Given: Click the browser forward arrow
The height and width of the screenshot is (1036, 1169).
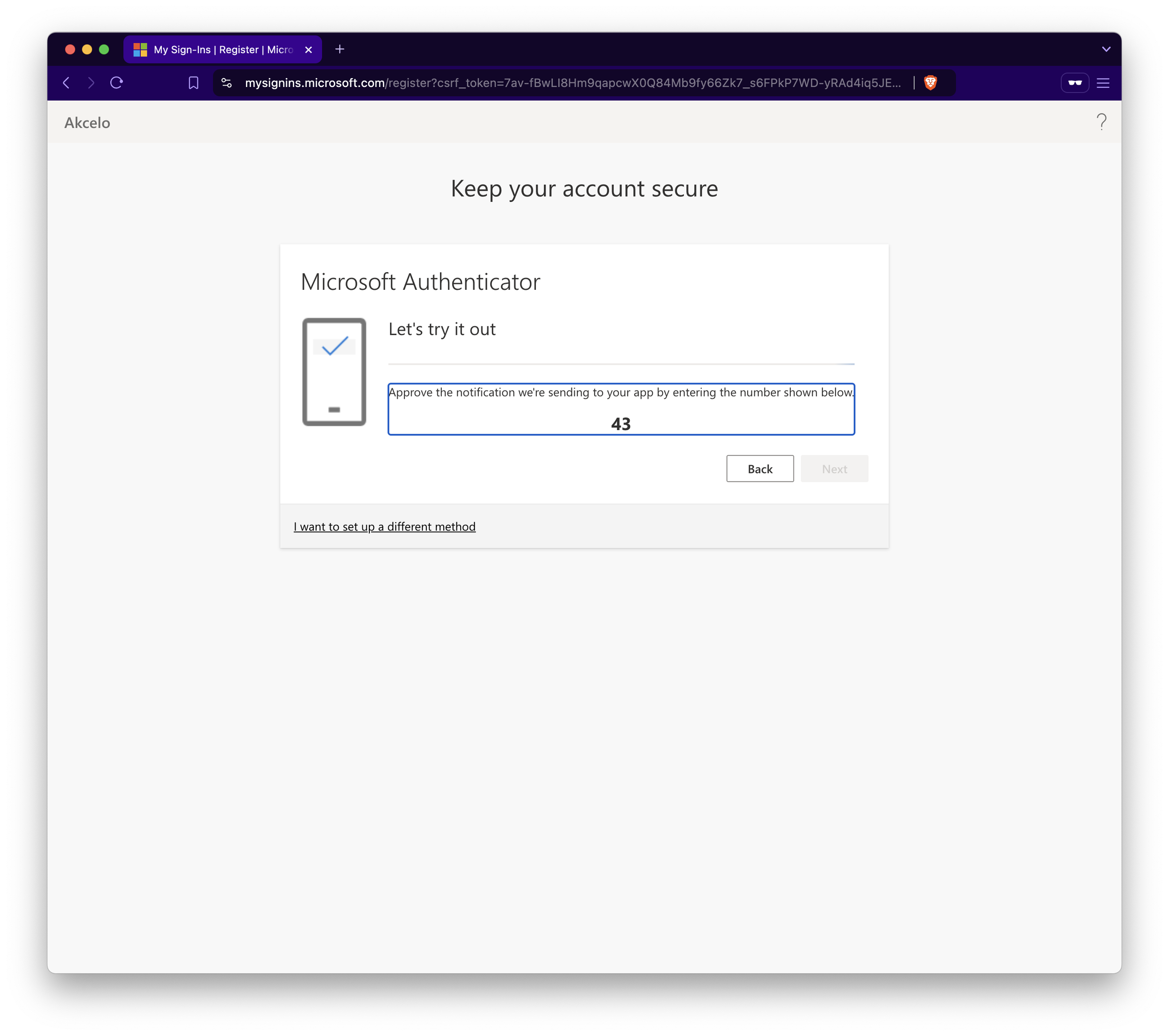Looking at the screenshot, I should (91, 83).
